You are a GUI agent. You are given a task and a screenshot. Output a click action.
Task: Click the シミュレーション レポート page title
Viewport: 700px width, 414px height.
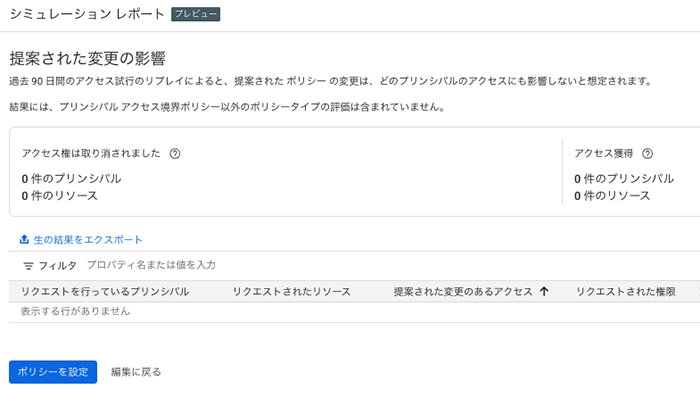(x=87, y=15)
